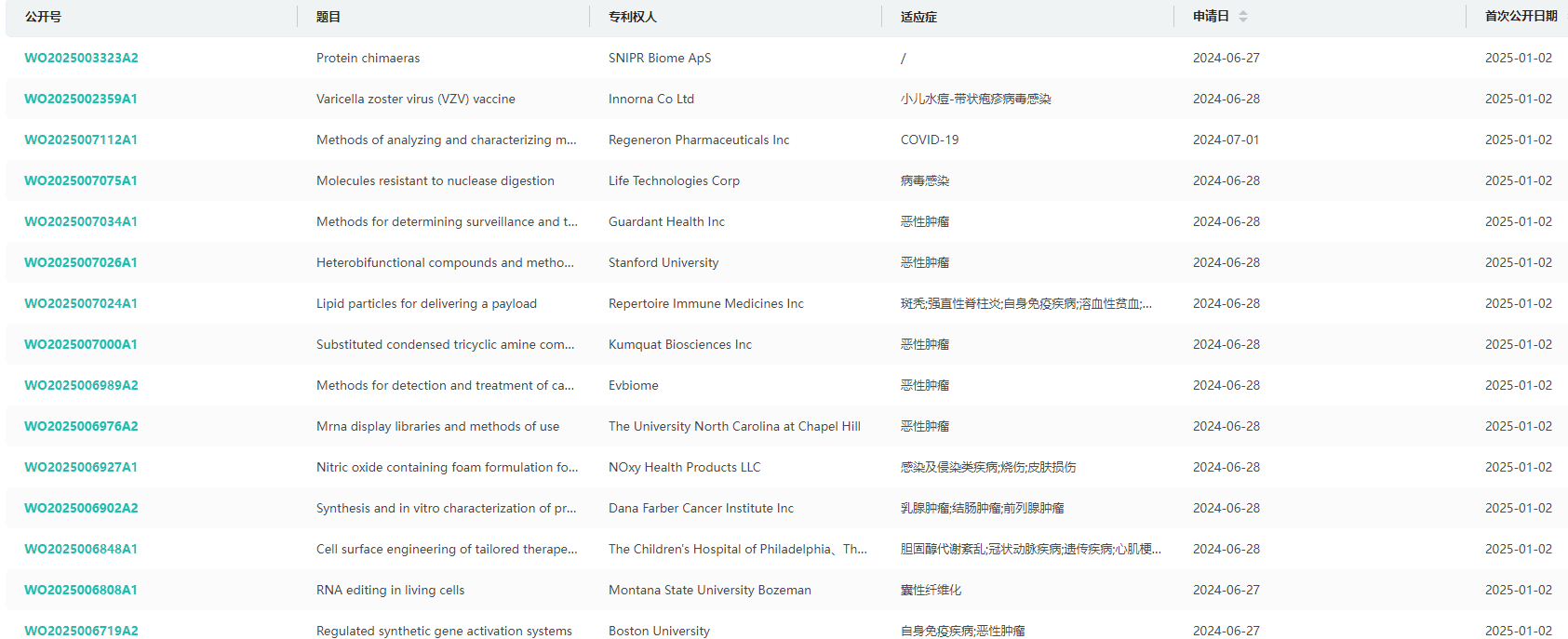Click application date in WO2025003323A2 row
This screenshot has width=1568, height=639.
tap(1226, 58)
